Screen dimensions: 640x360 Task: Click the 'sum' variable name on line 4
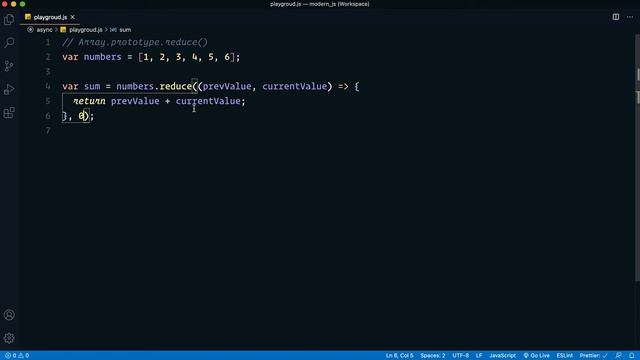coord(92,86)
